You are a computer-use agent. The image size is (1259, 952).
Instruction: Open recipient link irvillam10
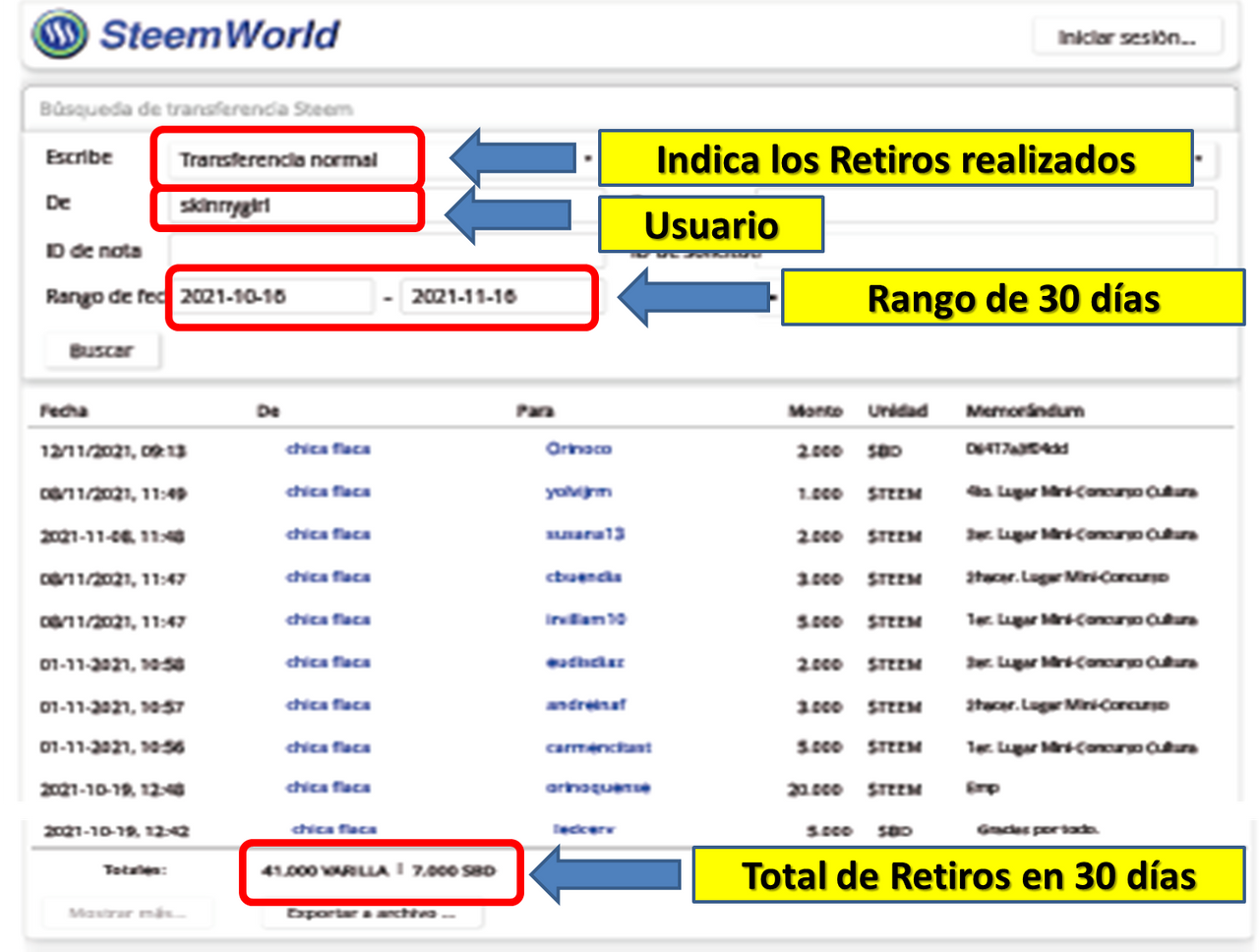pyautogui.click(x=586, y=620)
